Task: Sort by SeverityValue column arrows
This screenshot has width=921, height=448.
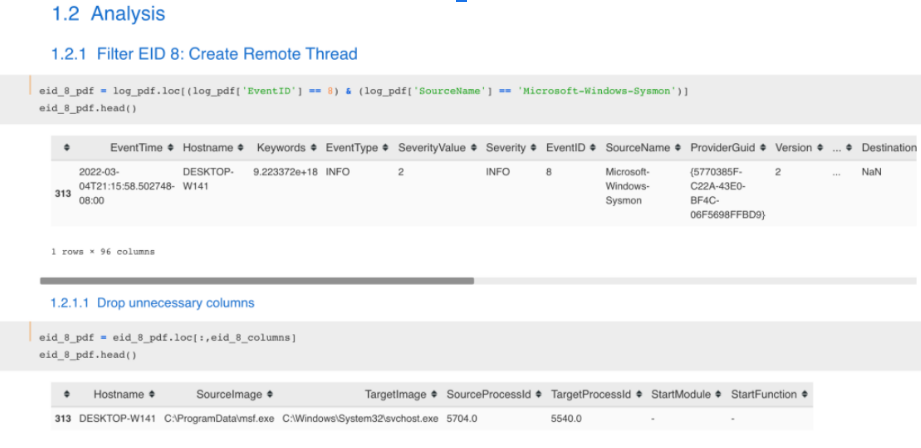Action: [x=473, y=148]
